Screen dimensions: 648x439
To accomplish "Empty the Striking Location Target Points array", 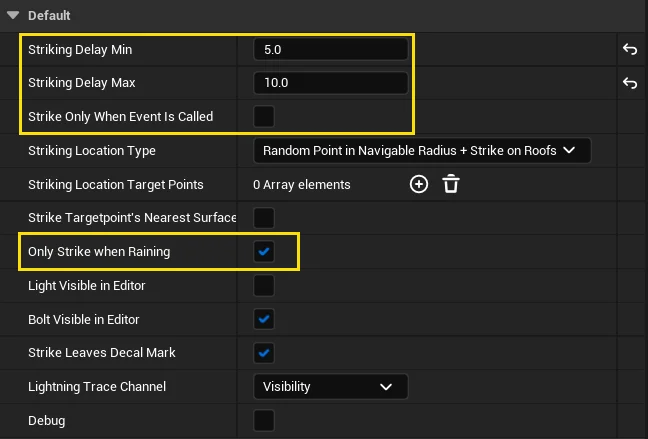I will (451, 184).
